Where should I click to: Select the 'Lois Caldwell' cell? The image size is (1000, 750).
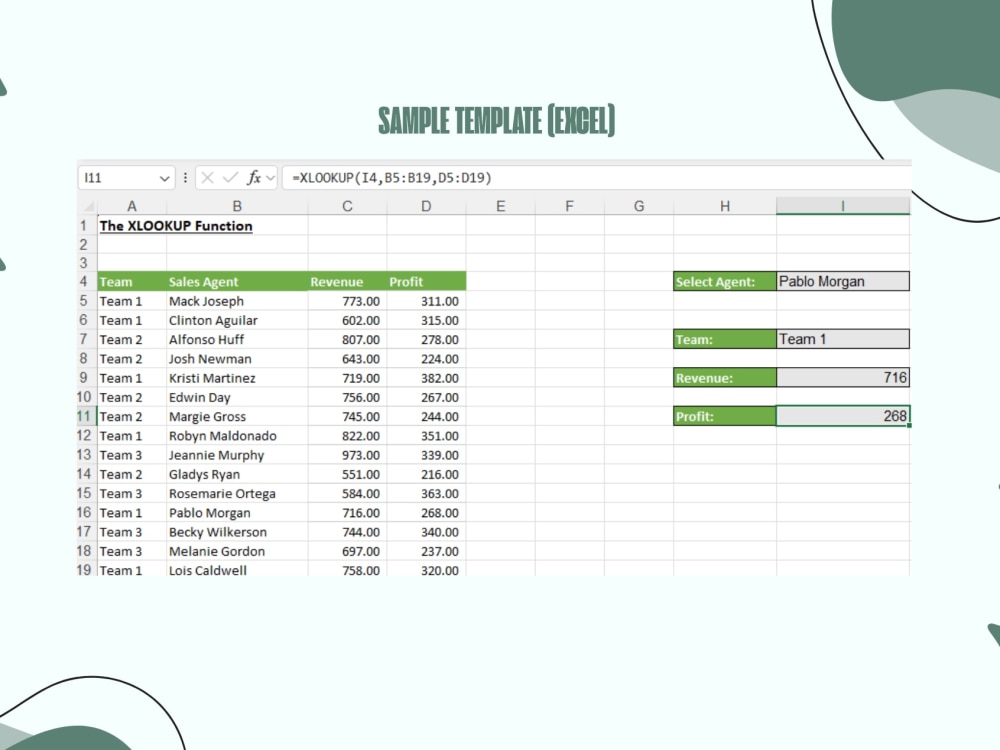[237, 569]
